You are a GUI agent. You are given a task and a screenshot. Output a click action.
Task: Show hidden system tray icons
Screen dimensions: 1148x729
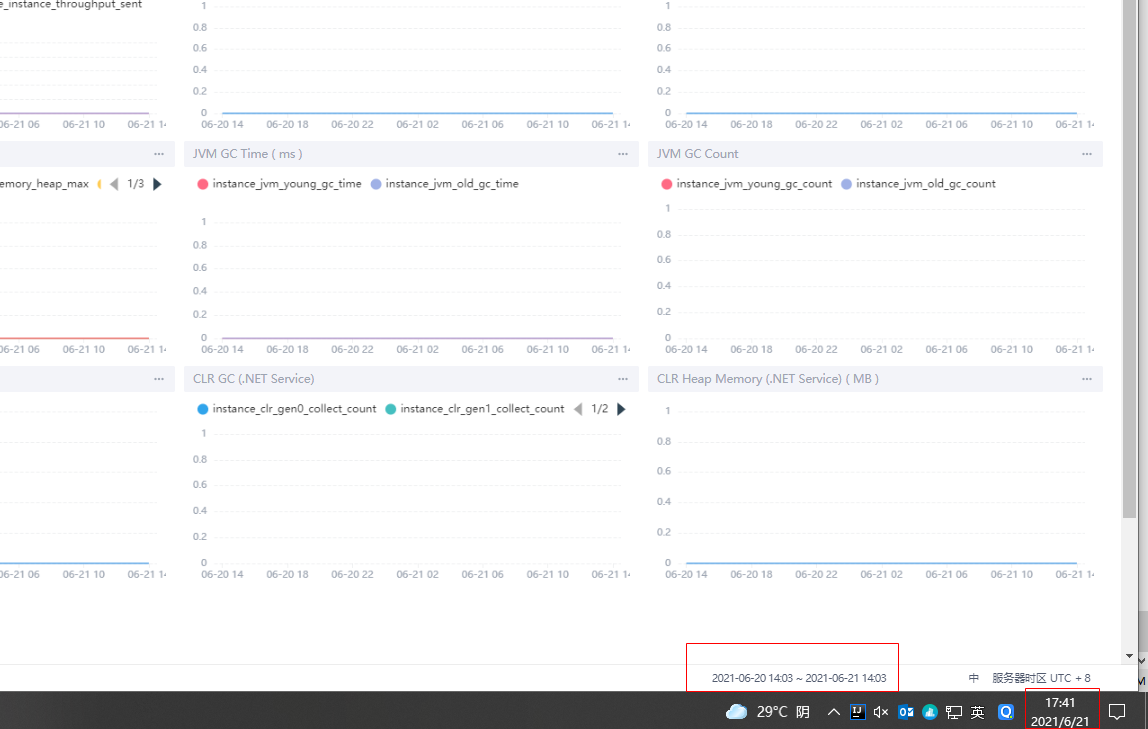point(833,711)
